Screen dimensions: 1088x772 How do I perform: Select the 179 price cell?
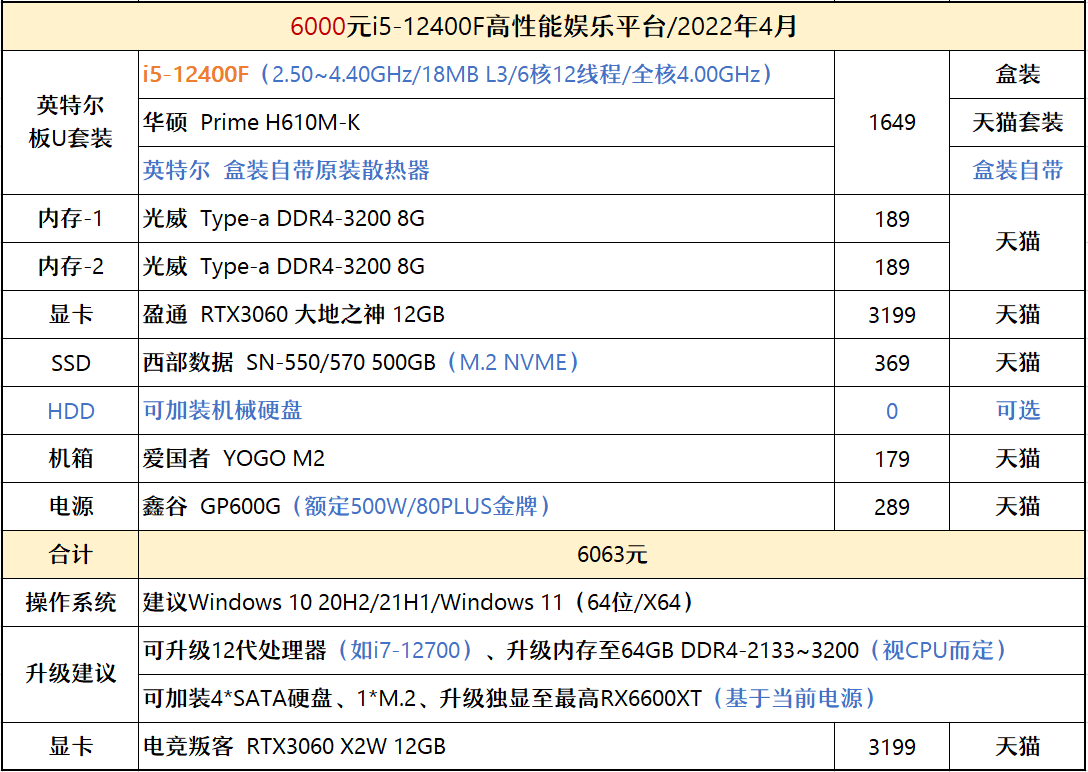(892, 458)
